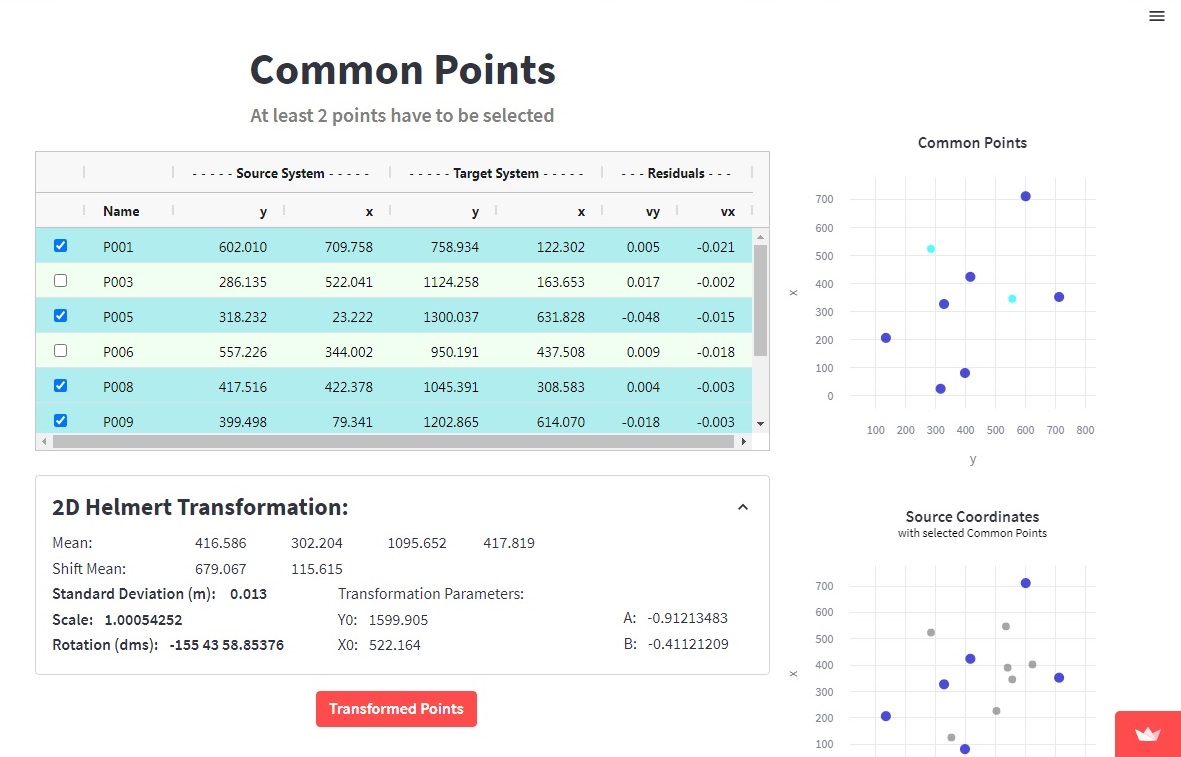The image size is (1181, 757).
Task: Click the cell with value 758.934
Action: 455,247
